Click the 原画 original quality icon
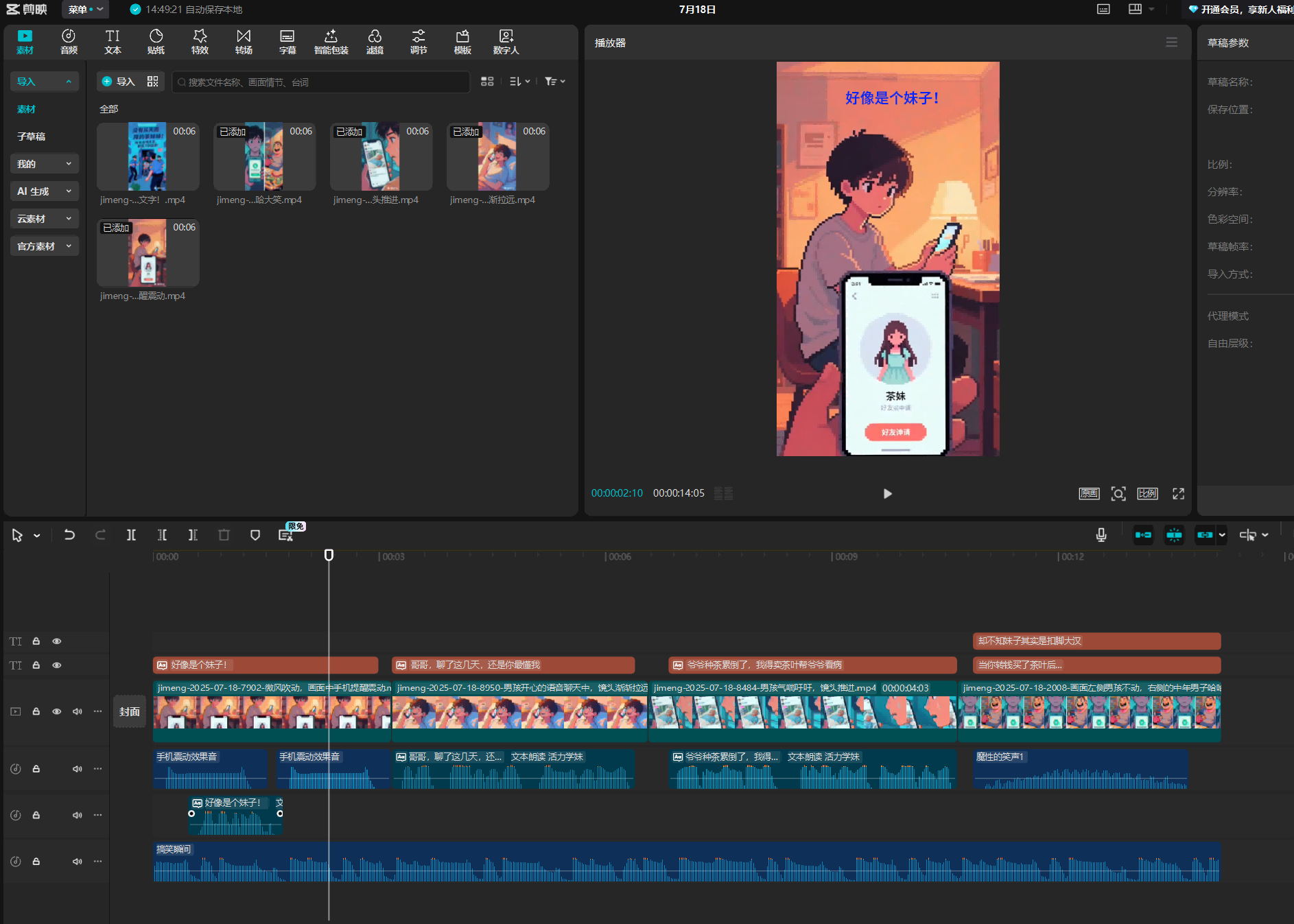Viewport: 1294px width, 924px height. [x=1089, y=494]
